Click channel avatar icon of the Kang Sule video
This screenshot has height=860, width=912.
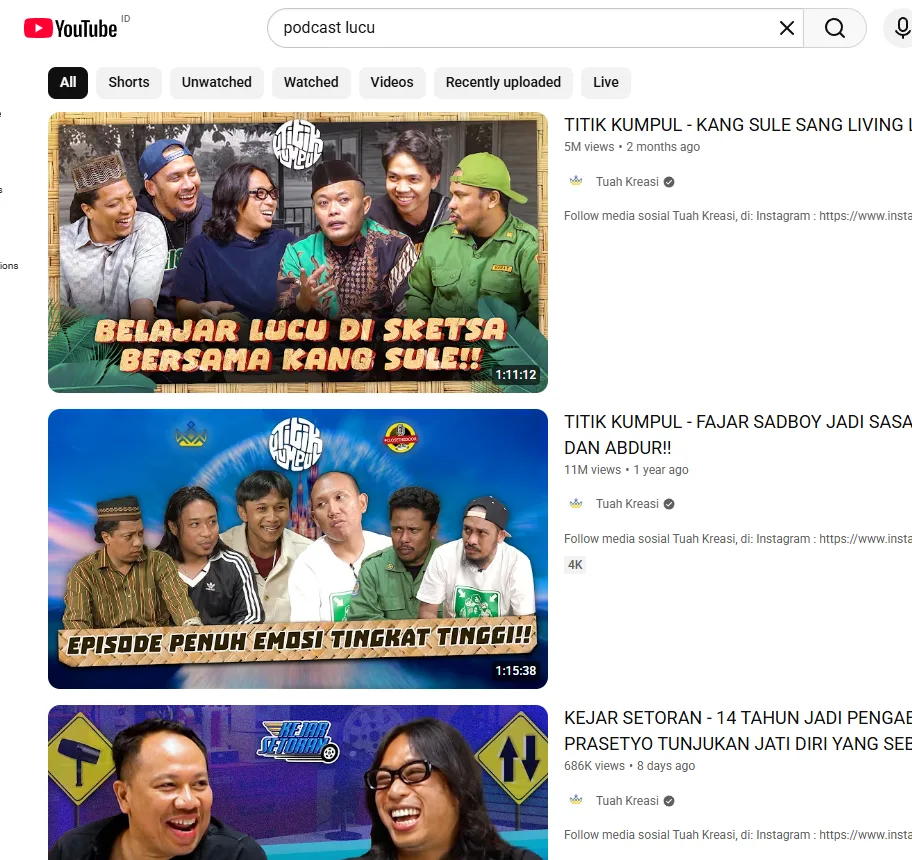[x=576, y=181]
